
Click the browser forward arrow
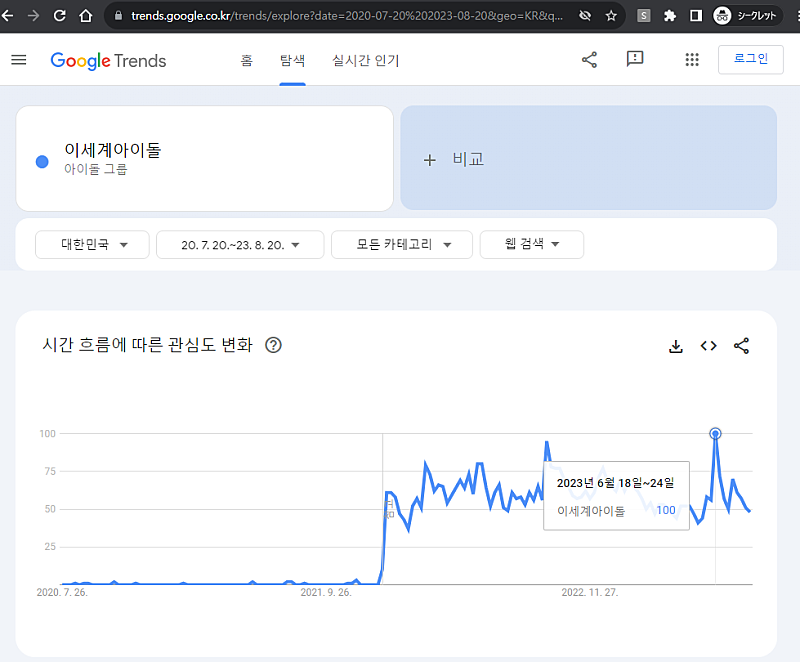click(x=34, y=16)
